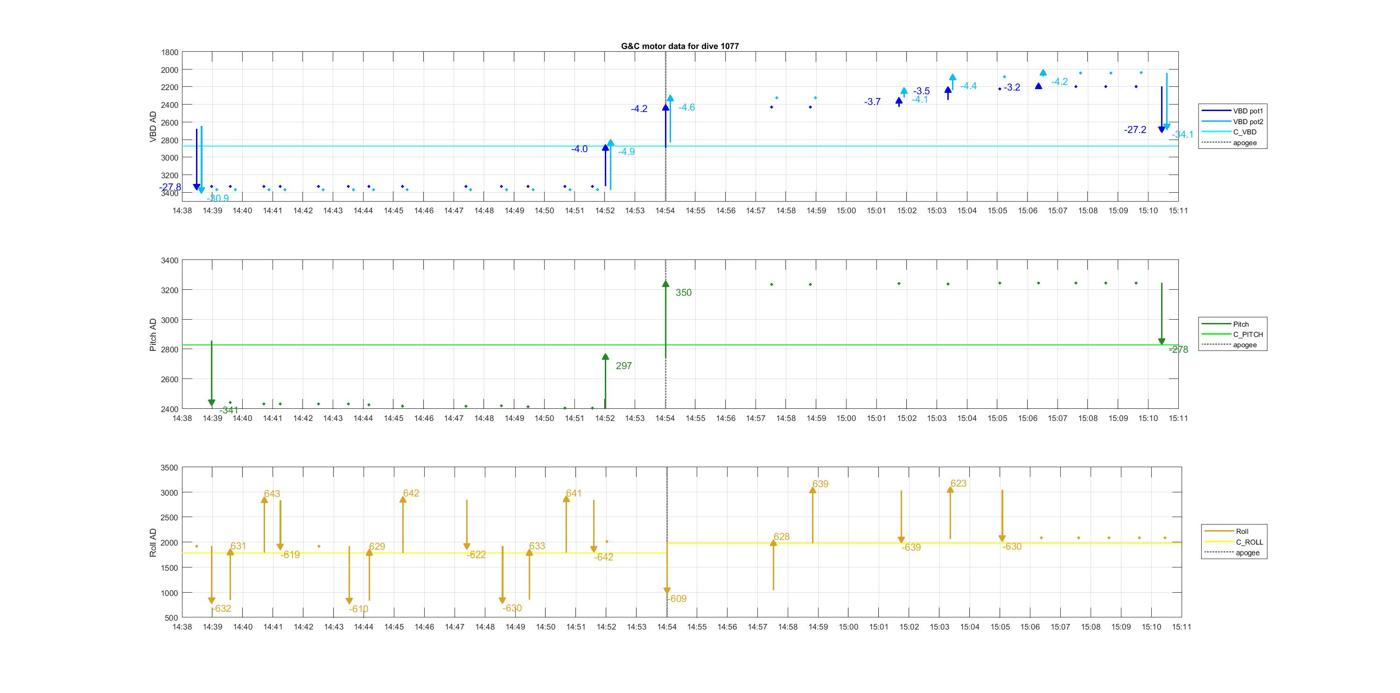
Task: Click the '629' roll data label
Action: click(377, 547)
